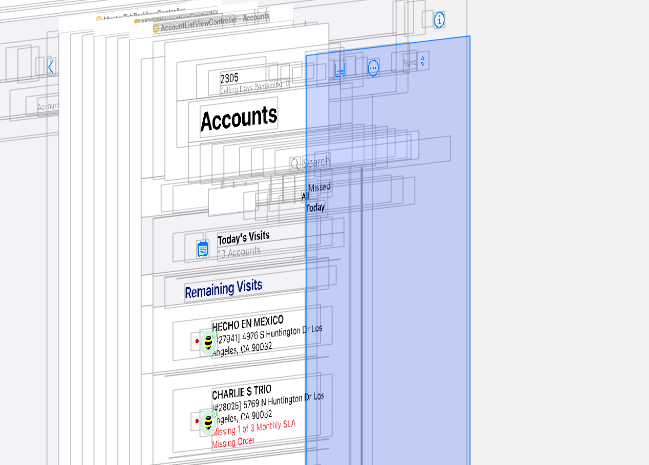The image size is (649, 465).
Task: Select the AccountListViewController - Accounts header label
Action: point(215,22)
